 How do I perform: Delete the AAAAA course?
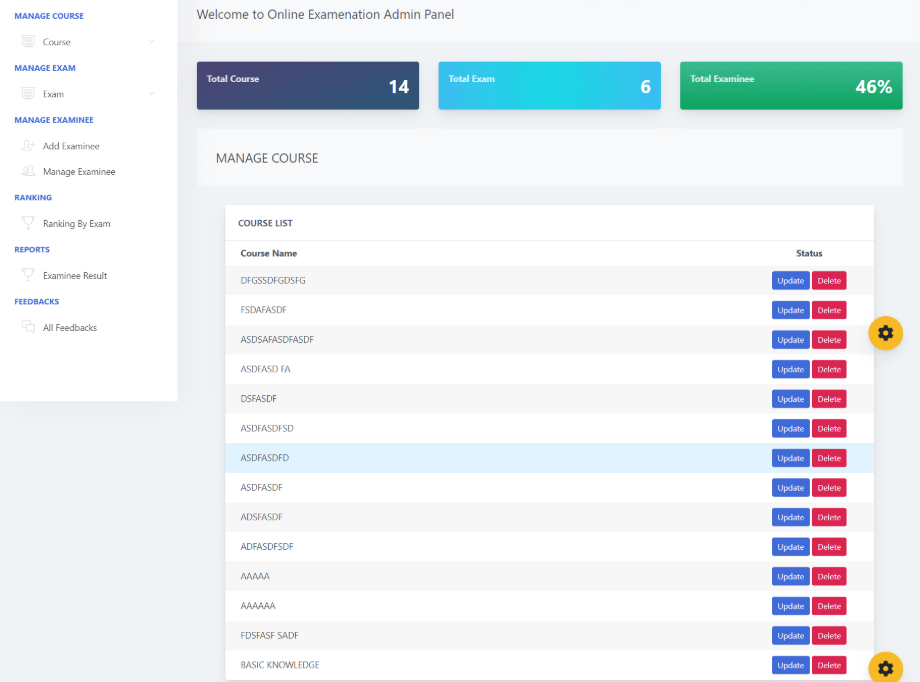[829, 576]
